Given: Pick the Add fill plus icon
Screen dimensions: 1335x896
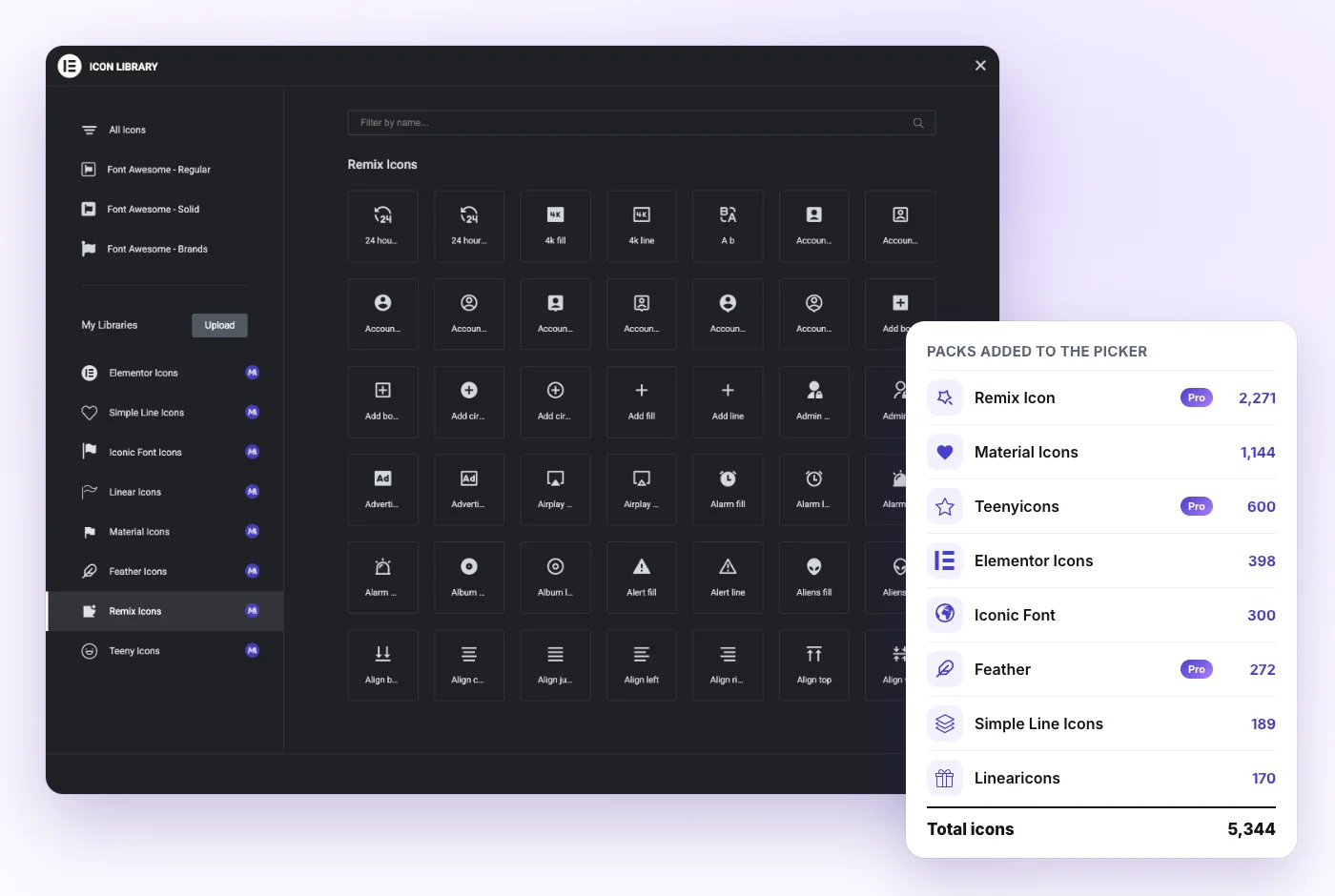Looking at the screenshot, I should (x=642, y=401).
